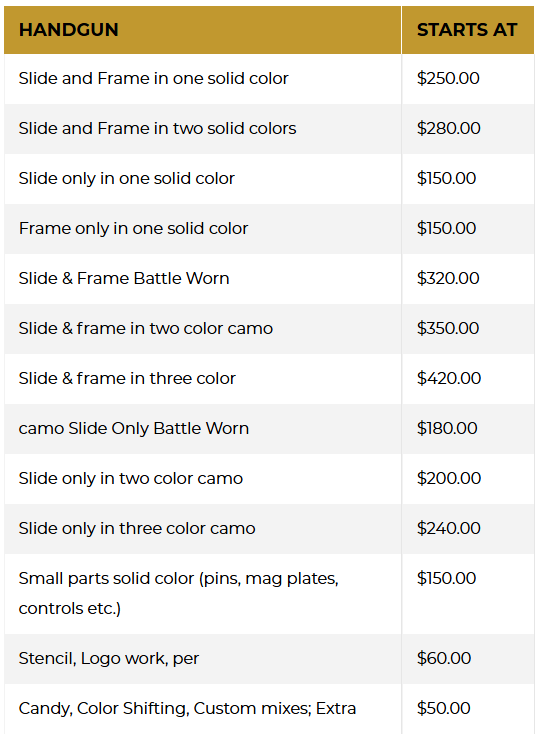This screenshot has width=539, height=753.
Task: Select the Slide & frame in three color text
Action: [127, 378]
